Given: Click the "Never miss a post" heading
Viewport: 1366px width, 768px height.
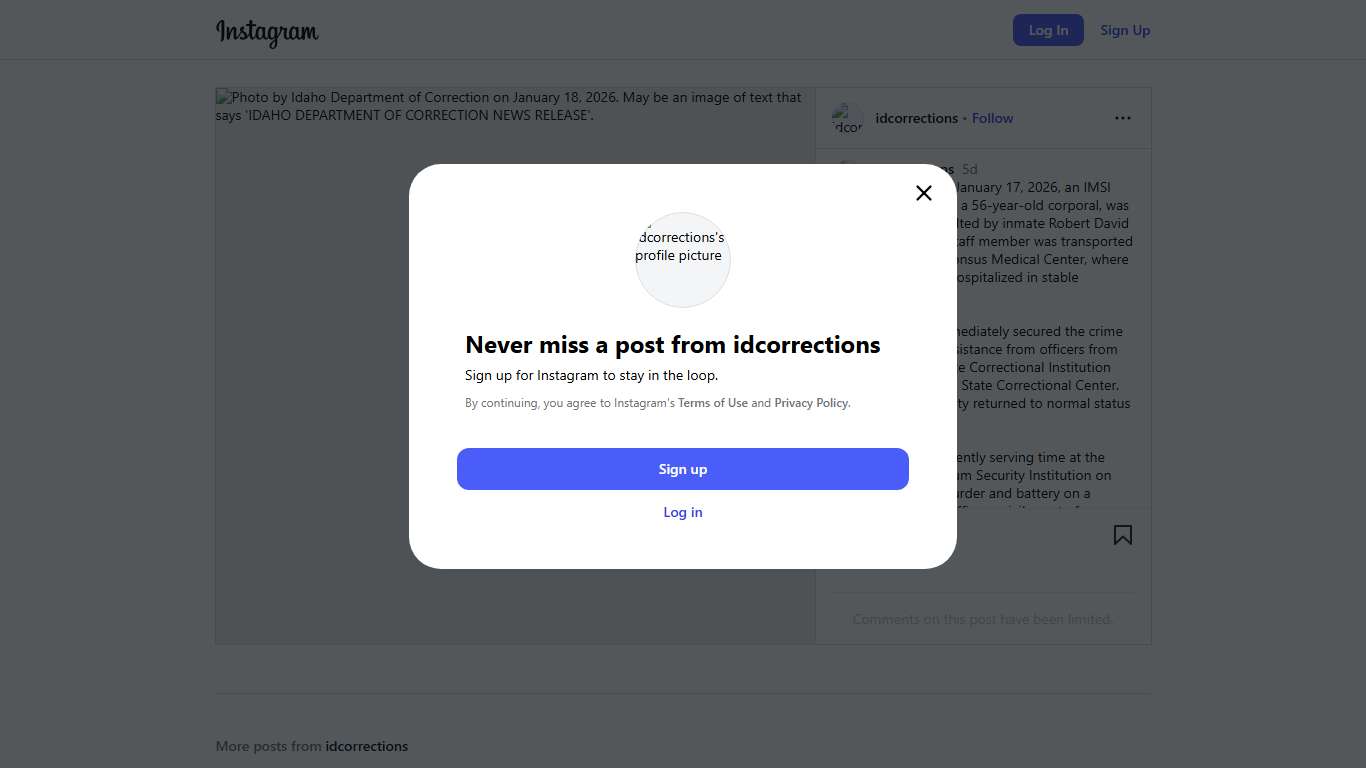Looking at the screenshot, I should pos(672,345).
